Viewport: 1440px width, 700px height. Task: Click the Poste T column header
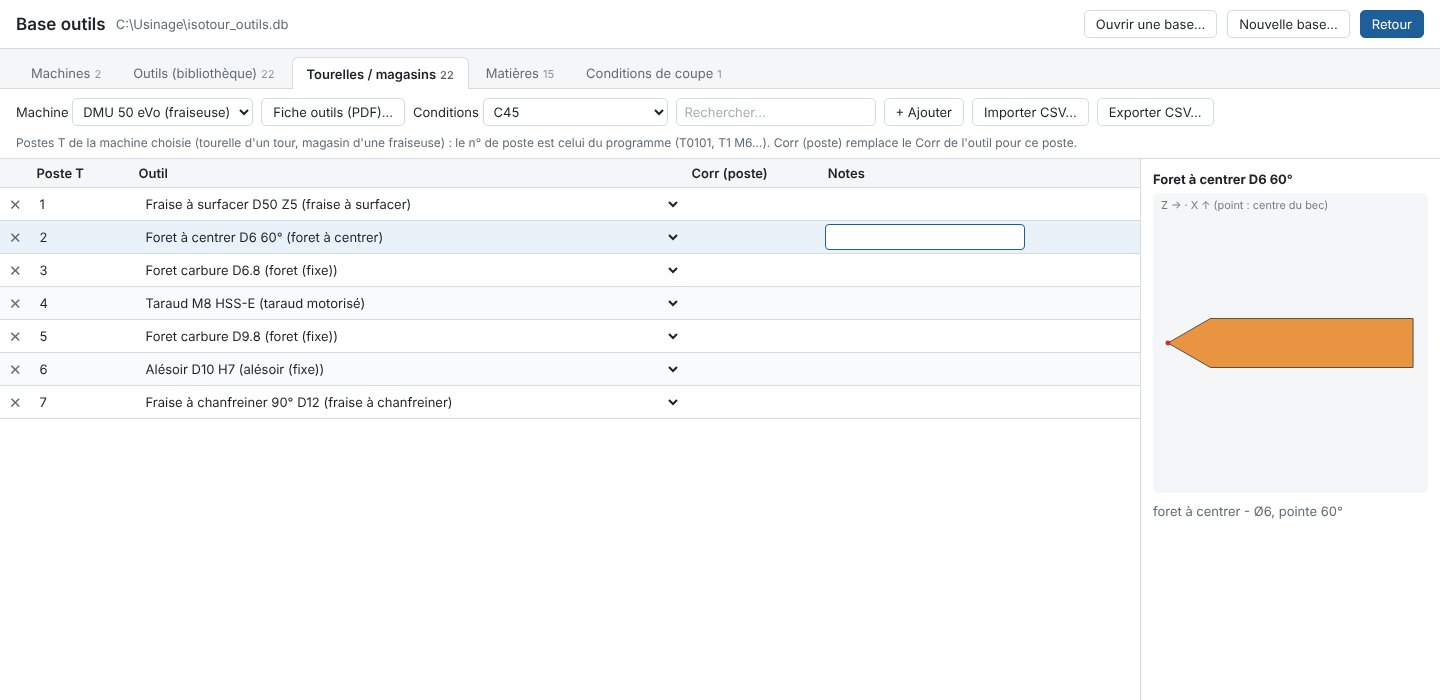[60, 173]
